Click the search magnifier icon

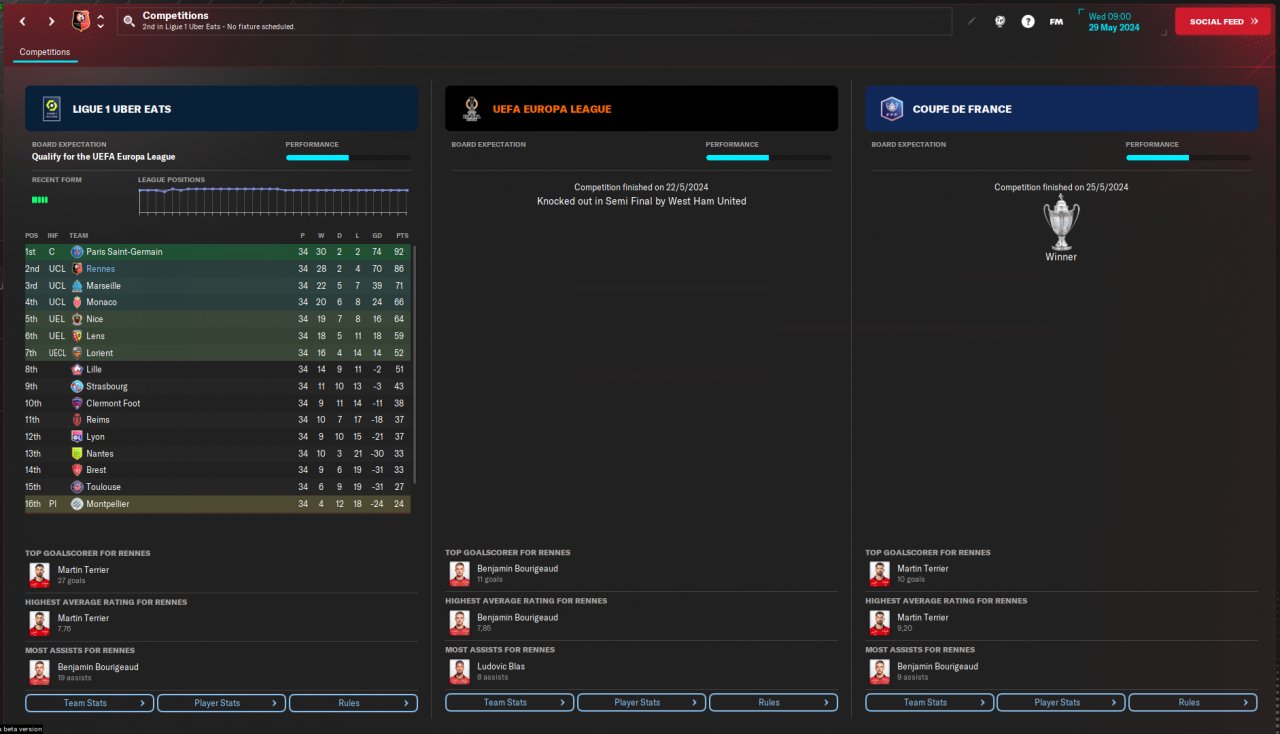click(x=129, y=21)
